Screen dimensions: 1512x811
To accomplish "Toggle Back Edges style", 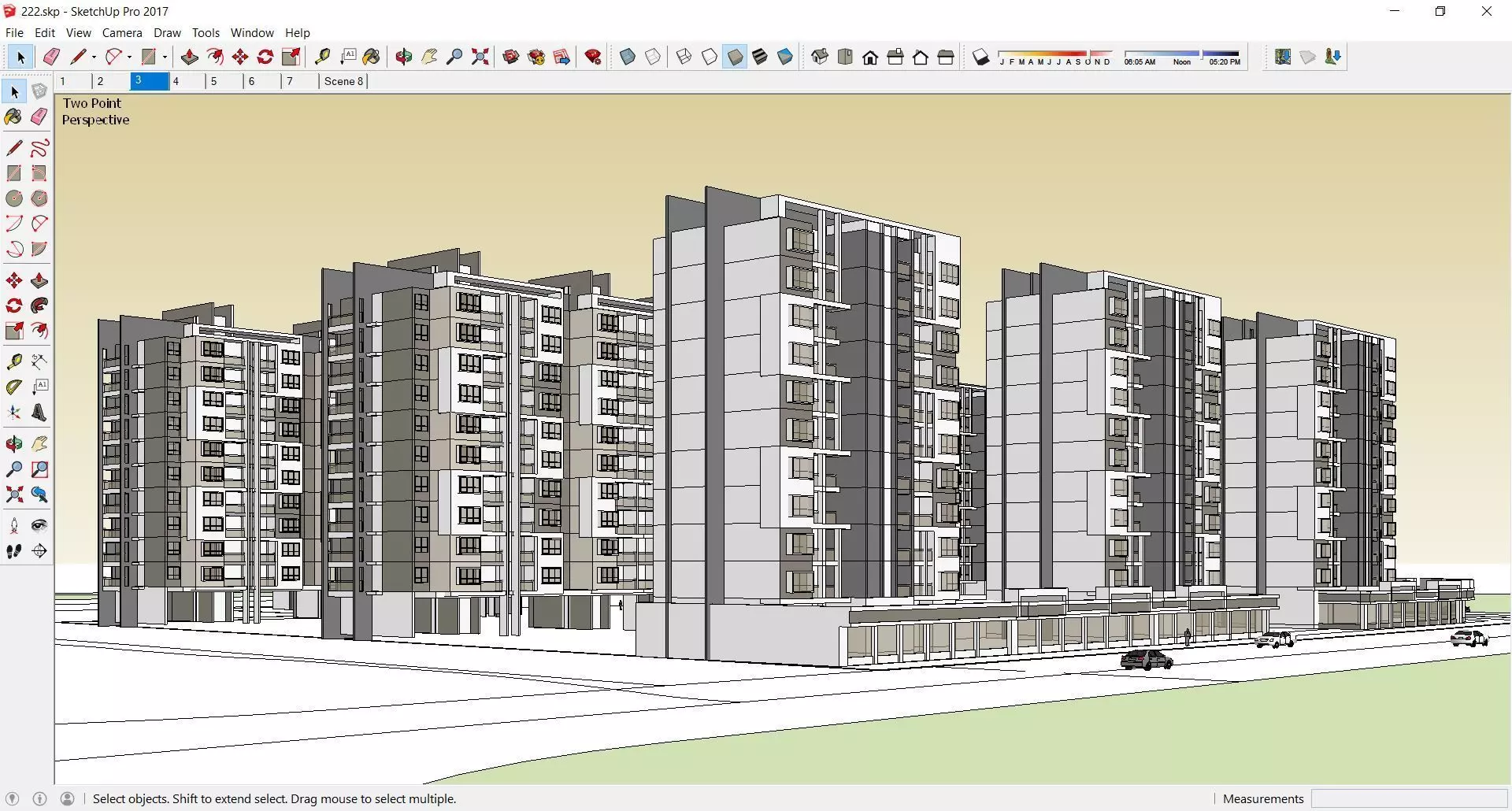I will [653, 57].
